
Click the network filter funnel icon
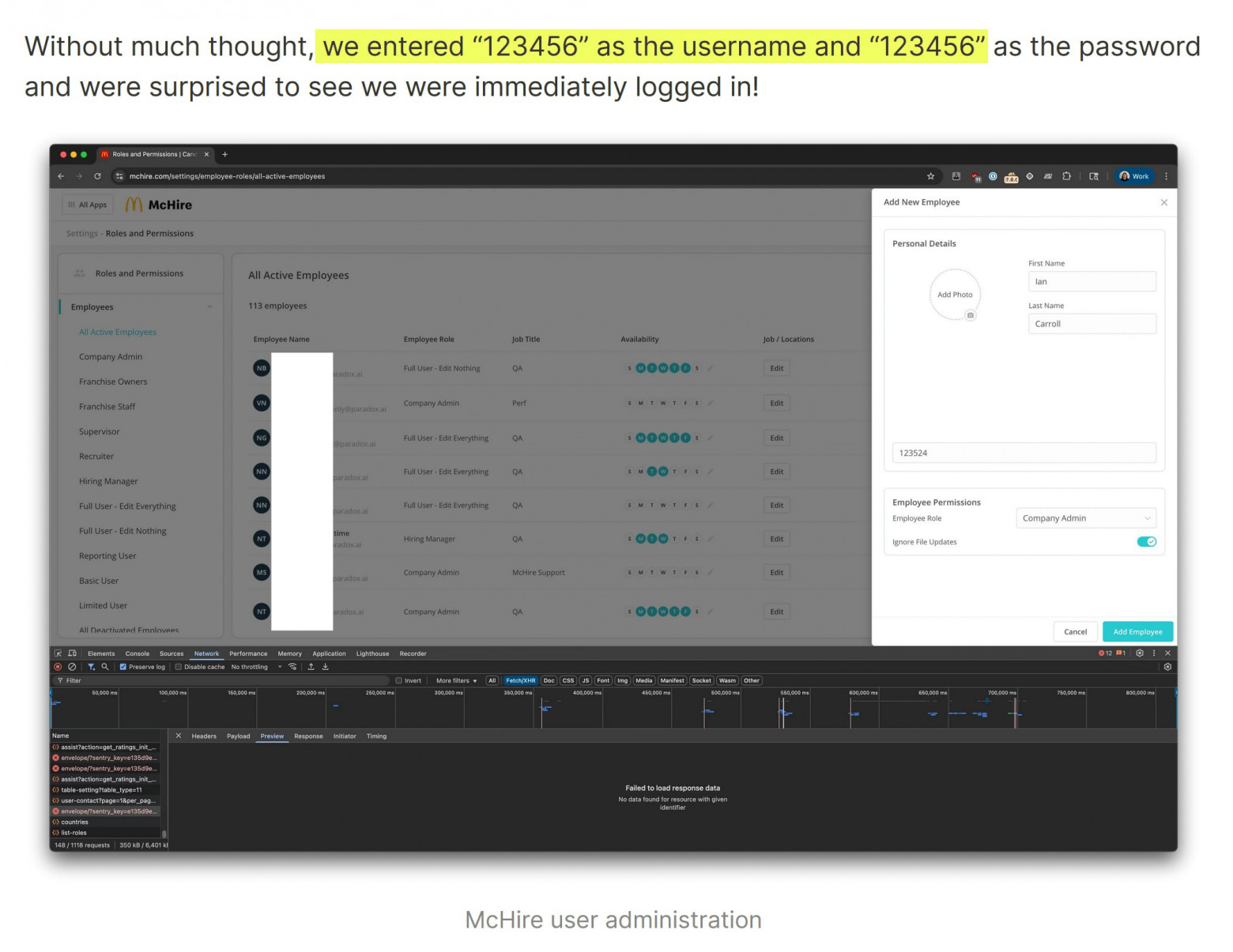(x=91, y=667)
